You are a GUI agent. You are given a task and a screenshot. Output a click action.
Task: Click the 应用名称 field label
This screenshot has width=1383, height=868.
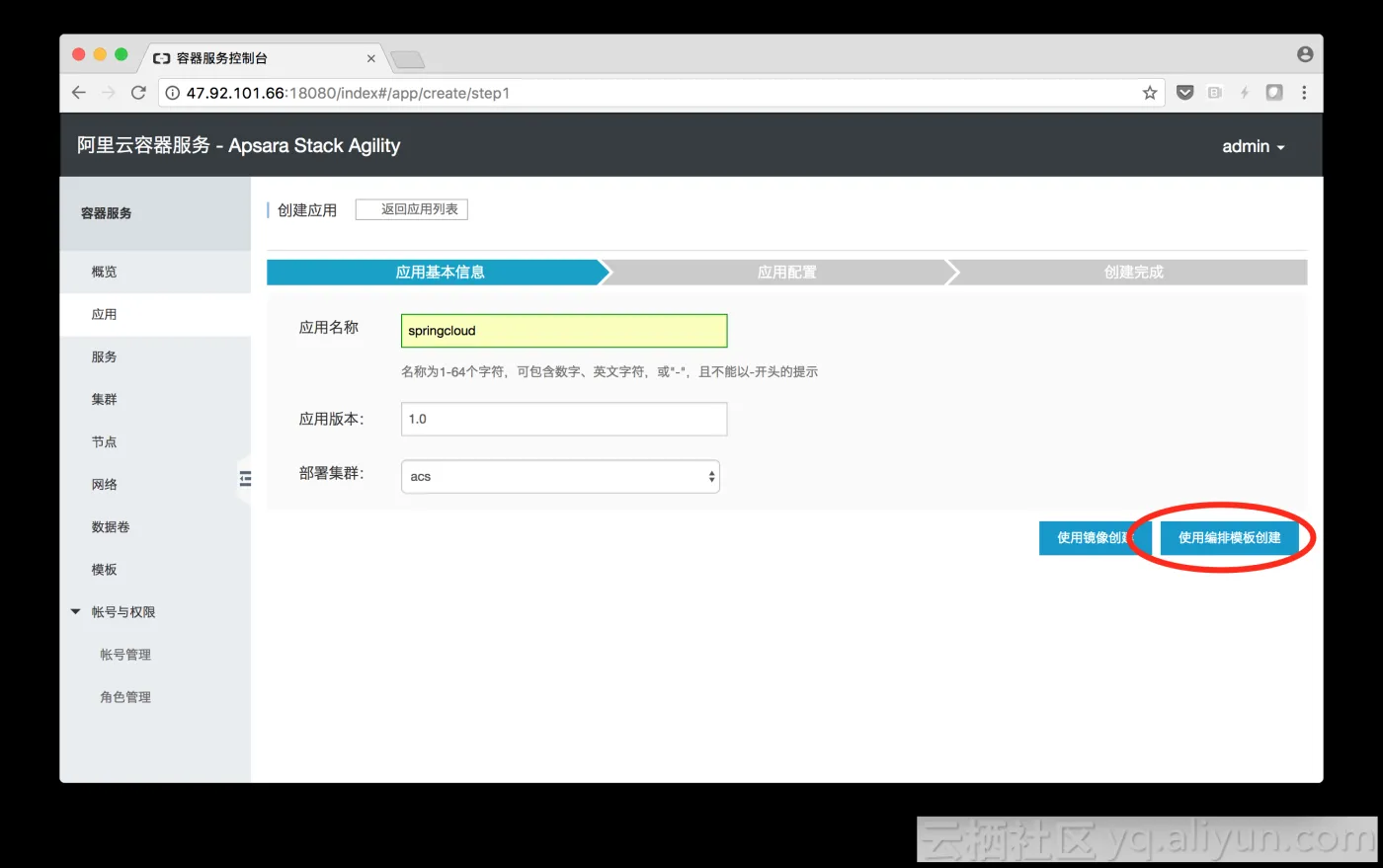[329, 328]
